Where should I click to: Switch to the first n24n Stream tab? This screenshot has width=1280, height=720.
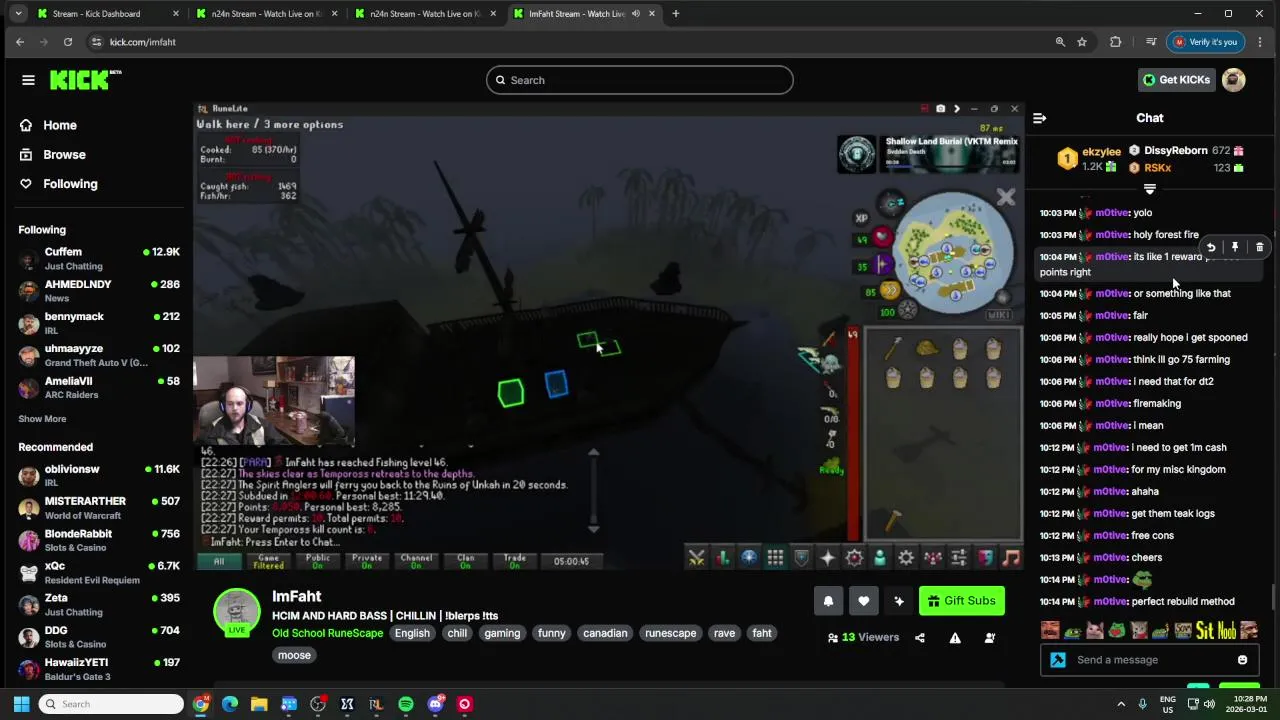[x=266, y=14]
